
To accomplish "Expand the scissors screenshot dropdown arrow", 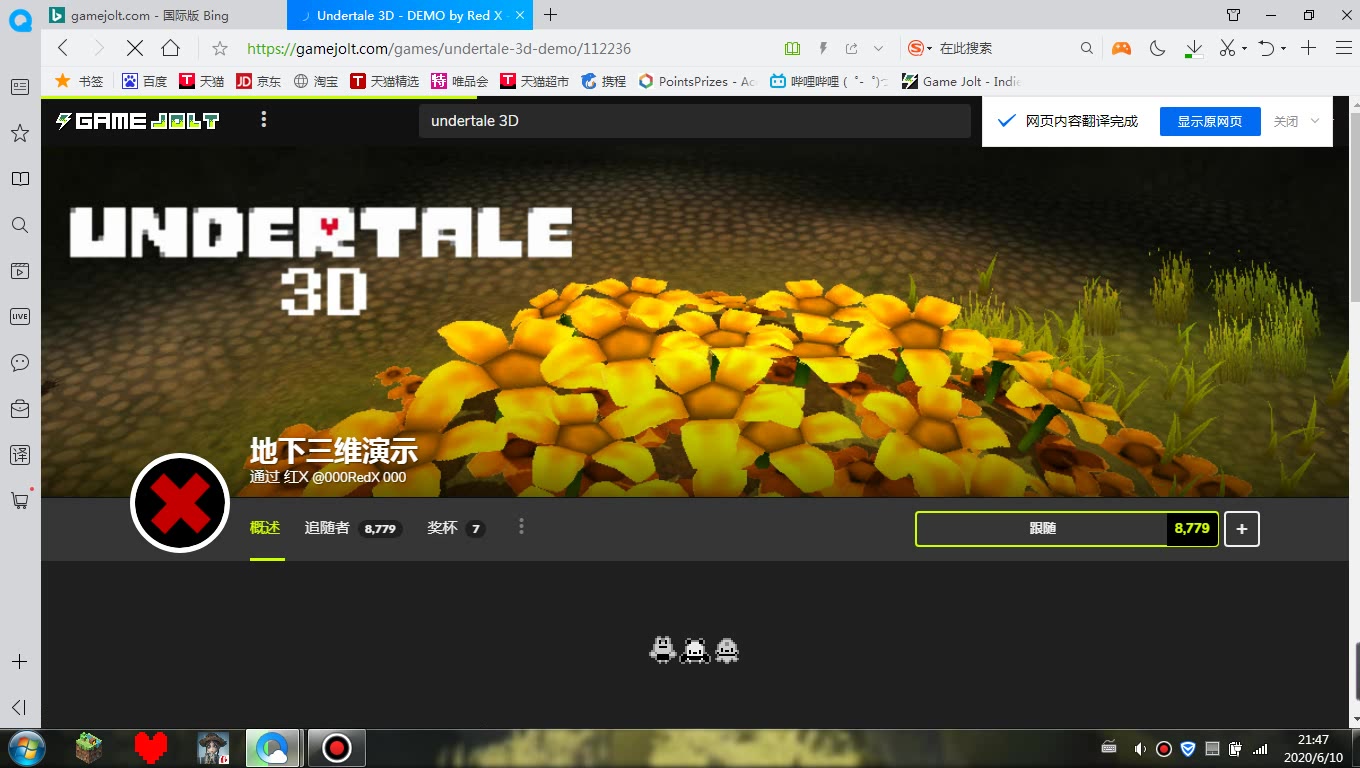I will pos(1244,48).
